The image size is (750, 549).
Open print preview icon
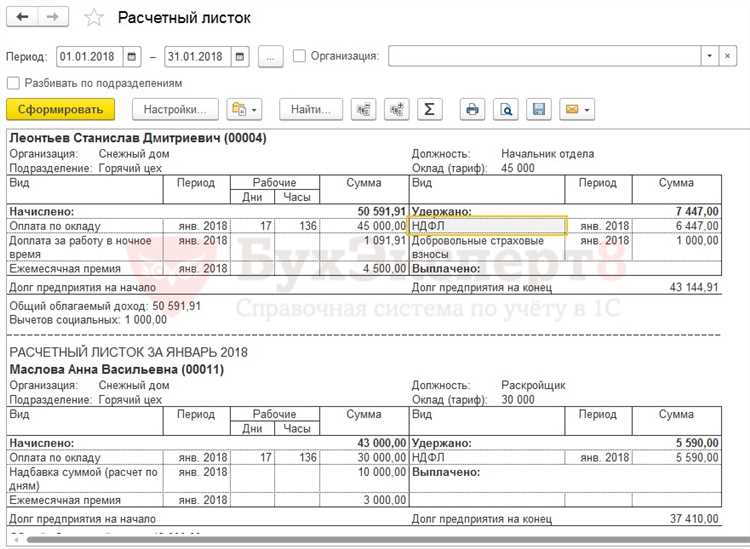coord(506,109)
